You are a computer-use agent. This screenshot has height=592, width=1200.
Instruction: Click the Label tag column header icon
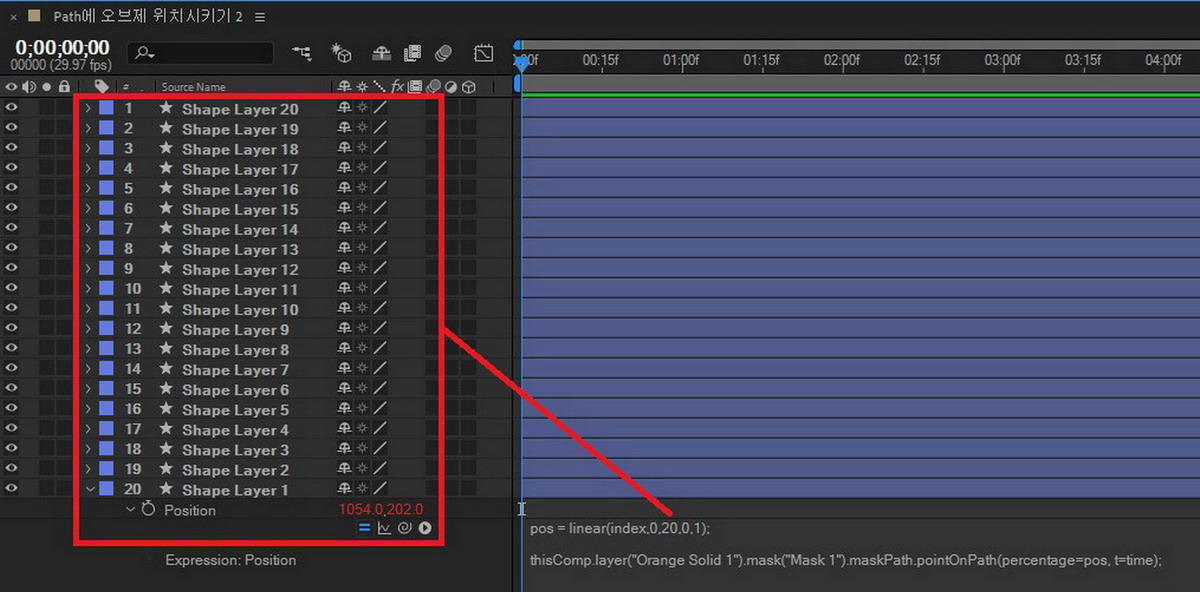101,87
